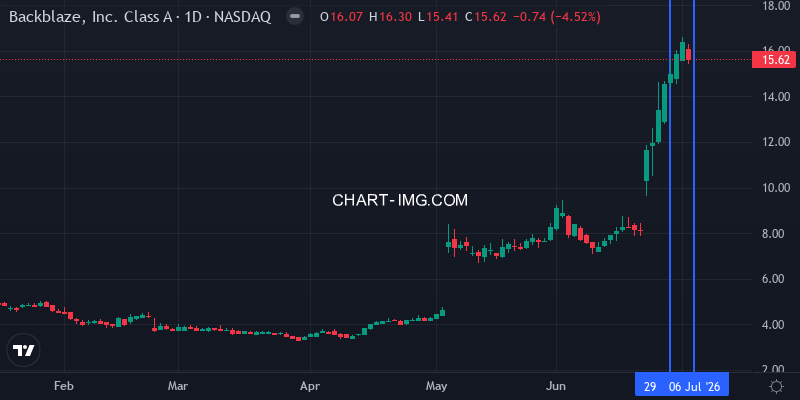The height and width of the screenshot is (400, 800).
Task: Click the 12.00 price axis label
Action: 776,142
